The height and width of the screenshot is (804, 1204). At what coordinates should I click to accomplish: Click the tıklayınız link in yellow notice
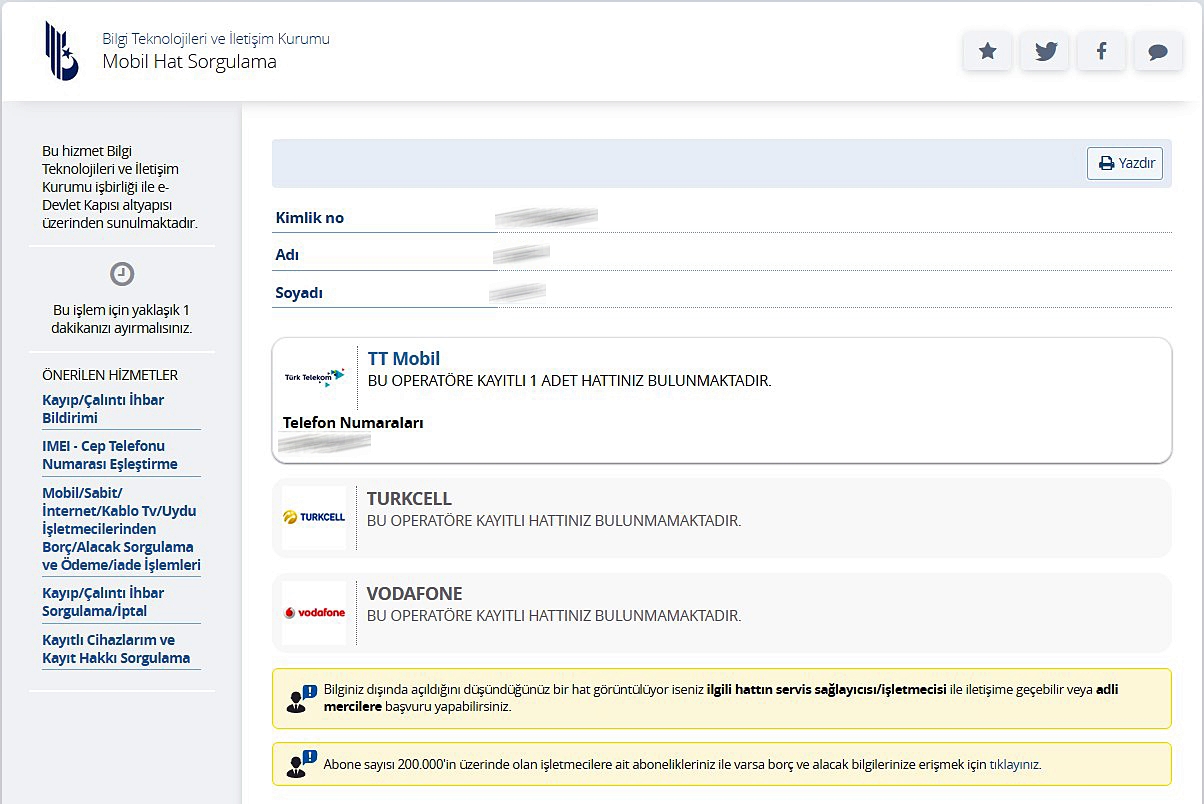pos(1014,765)
